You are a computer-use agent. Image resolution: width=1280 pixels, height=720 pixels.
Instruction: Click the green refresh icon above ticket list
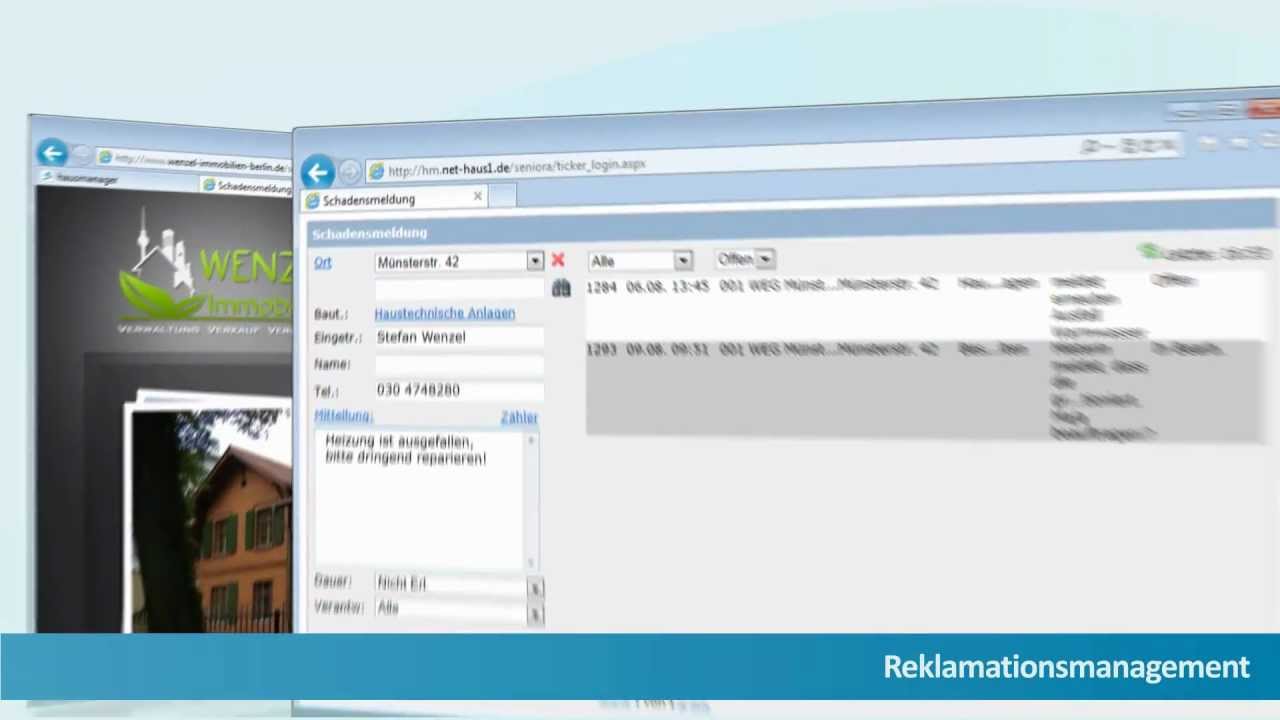(1149, 251)
